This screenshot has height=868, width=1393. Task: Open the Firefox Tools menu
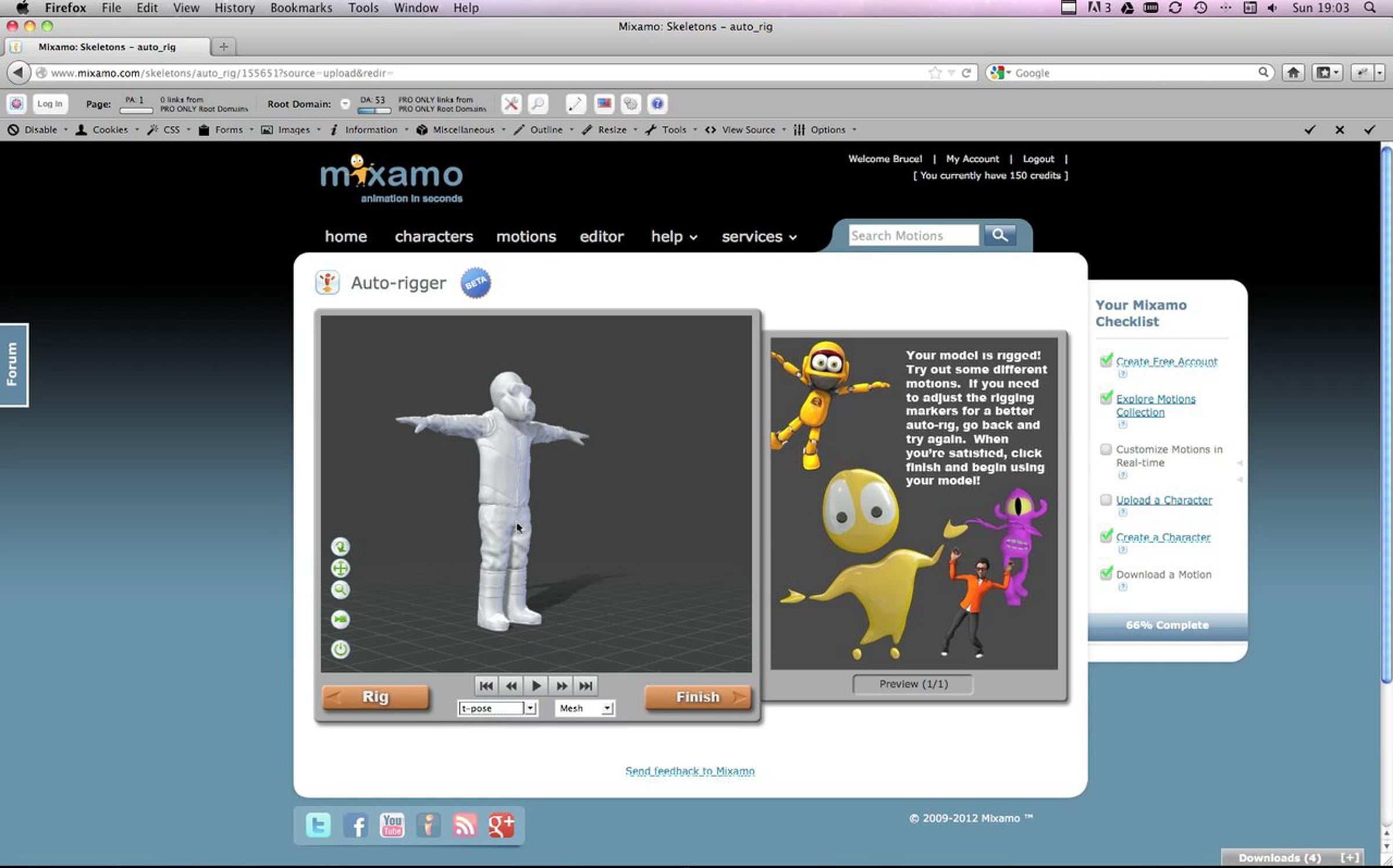pyautogui.click(x=363, y=8)
